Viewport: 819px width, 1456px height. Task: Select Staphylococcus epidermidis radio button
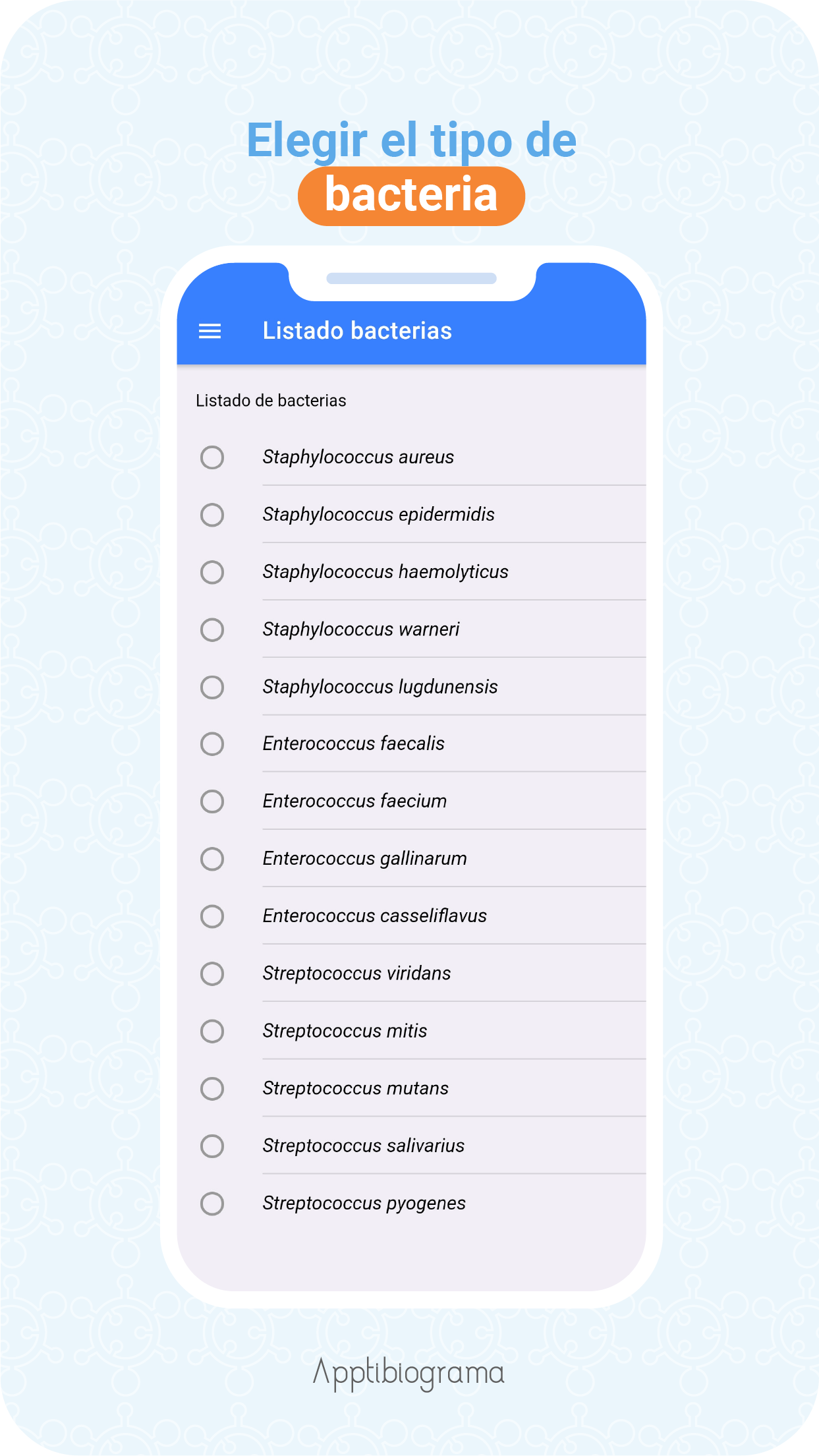(212, 515)
